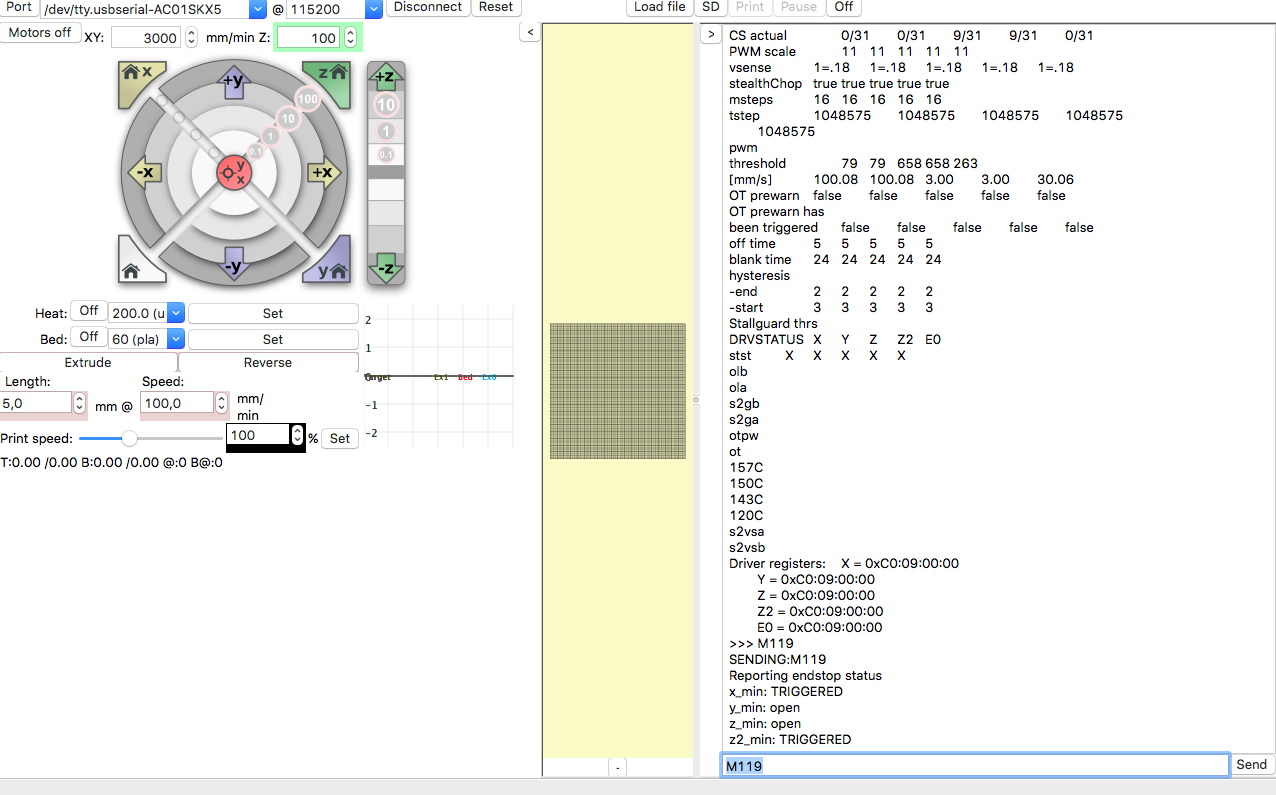Open the serial port dropdown
Viewport: 1276px width, 795px height.
point(258,9)
